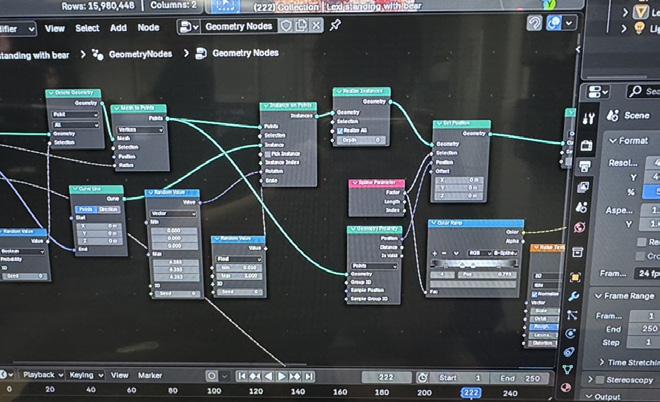Image resolution: width=660 pixels, height=402 pixels.
Task: Click the blue 222 playhead marker
Action: click(x=471, y=393)
